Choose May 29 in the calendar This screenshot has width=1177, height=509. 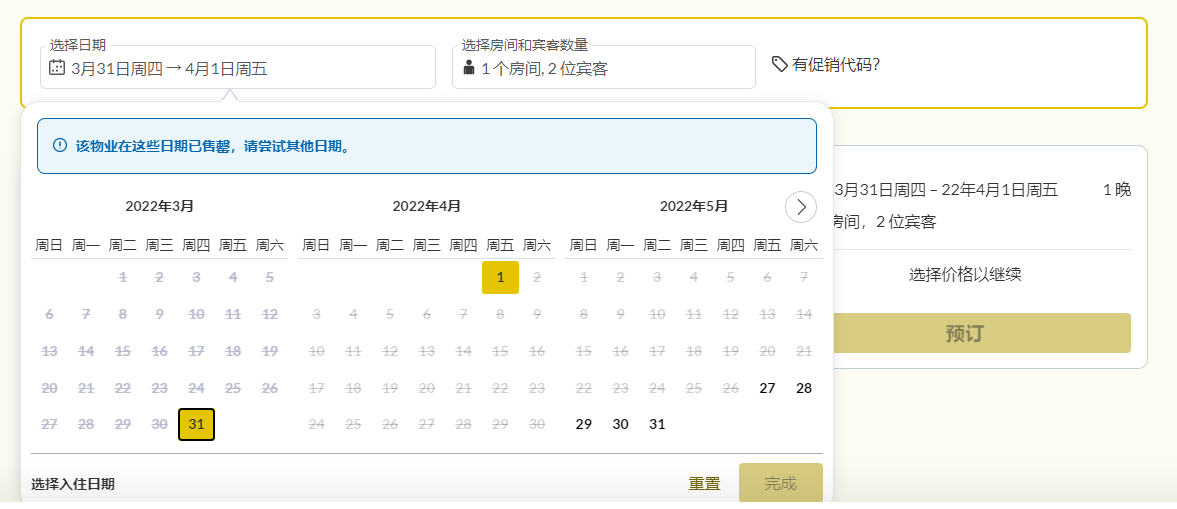tap(584, 424)
